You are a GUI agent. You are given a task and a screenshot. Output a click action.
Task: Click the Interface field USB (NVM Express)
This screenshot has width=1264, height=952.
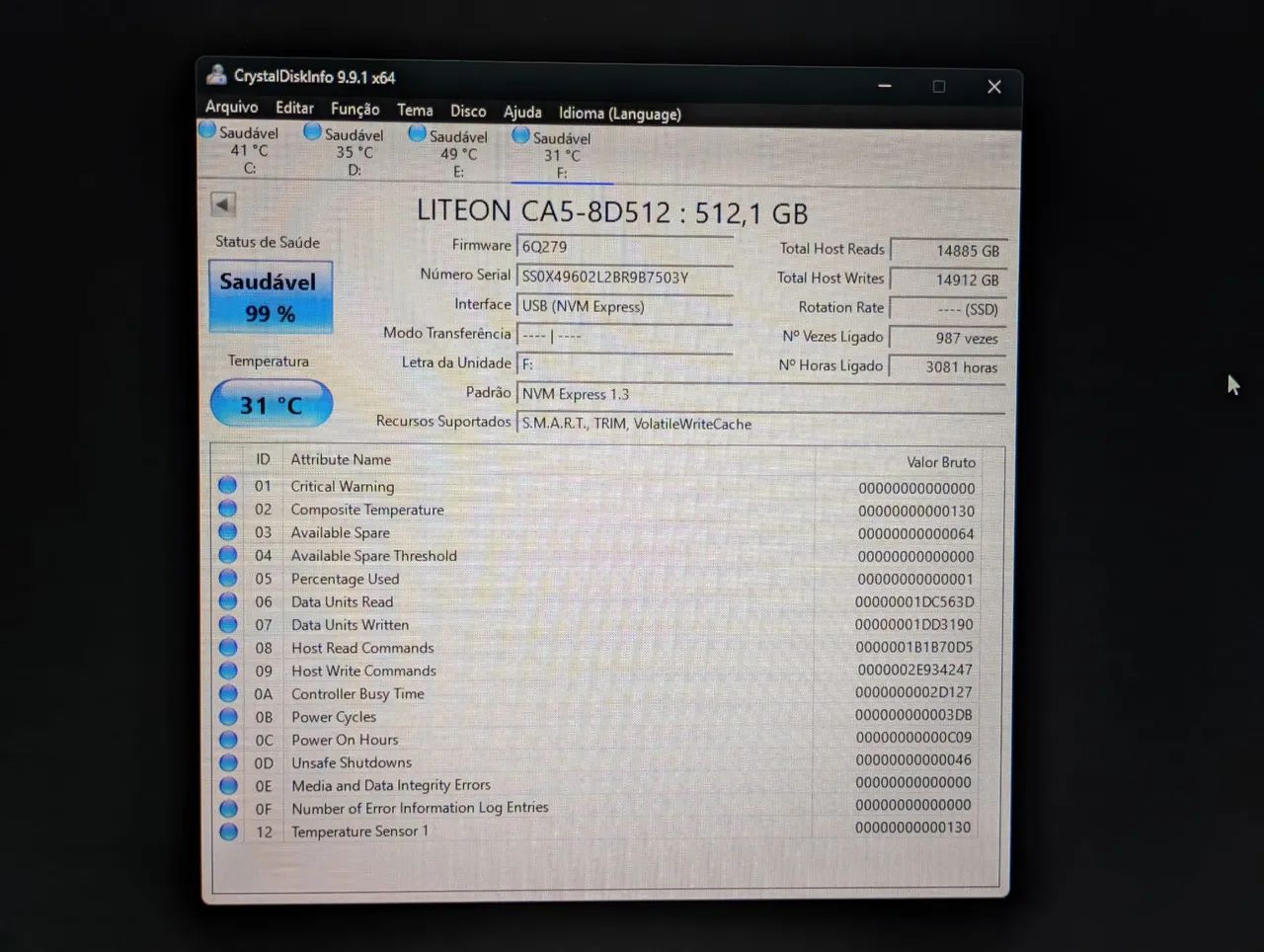(625, 306)
